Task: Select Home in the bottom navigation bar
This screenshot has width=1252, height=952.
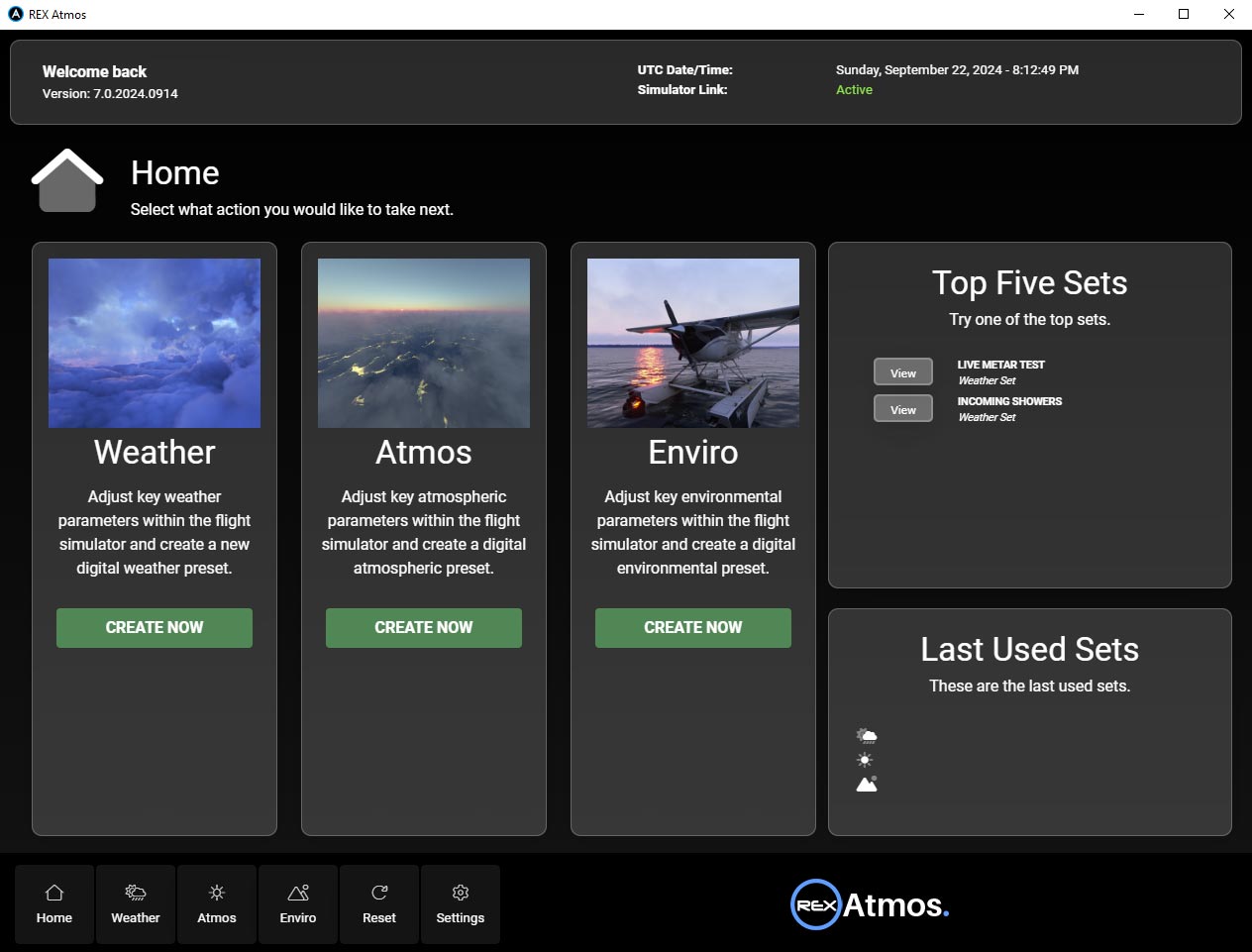Action: [x=53, y=903]
